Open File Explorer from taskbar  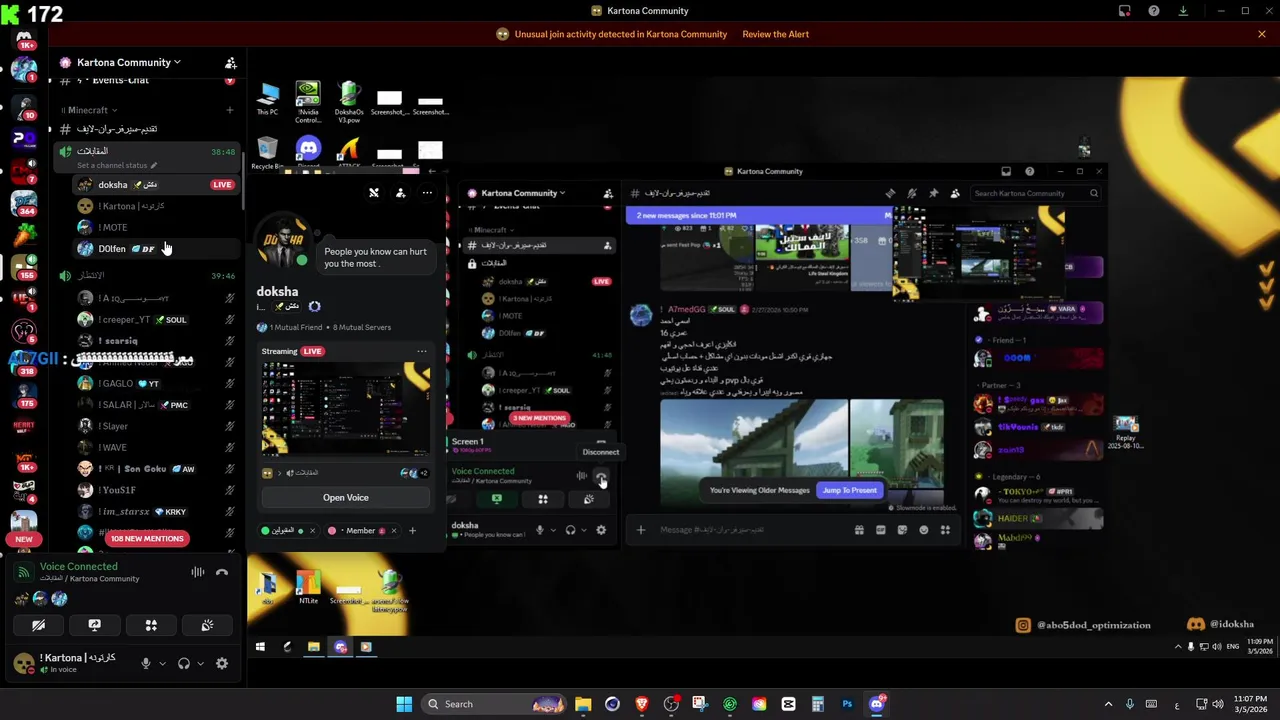click(583, 704)
